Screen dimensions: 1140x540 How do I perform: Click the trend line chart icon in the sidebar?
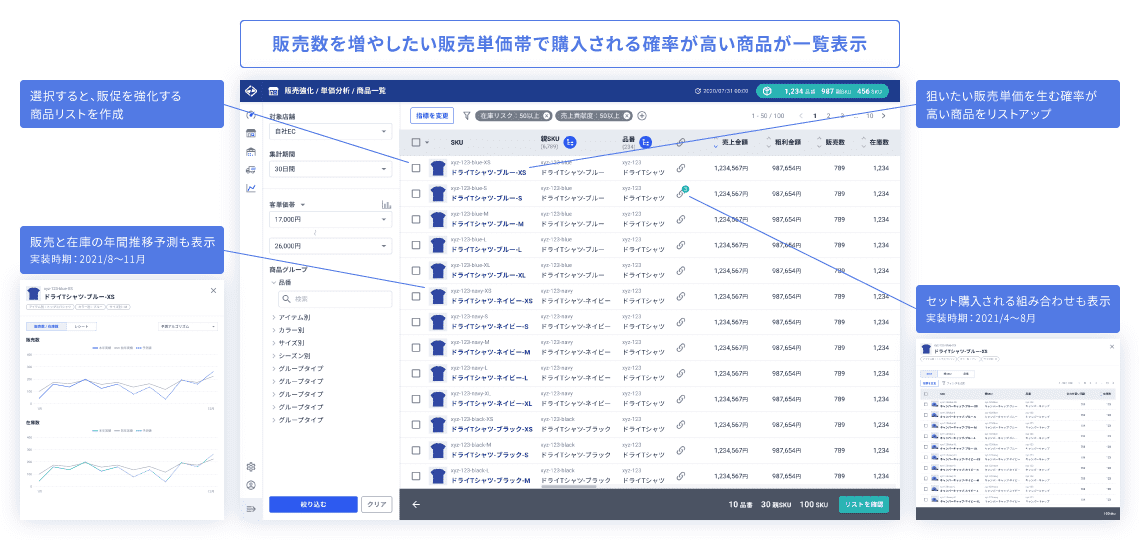[251, 188]
